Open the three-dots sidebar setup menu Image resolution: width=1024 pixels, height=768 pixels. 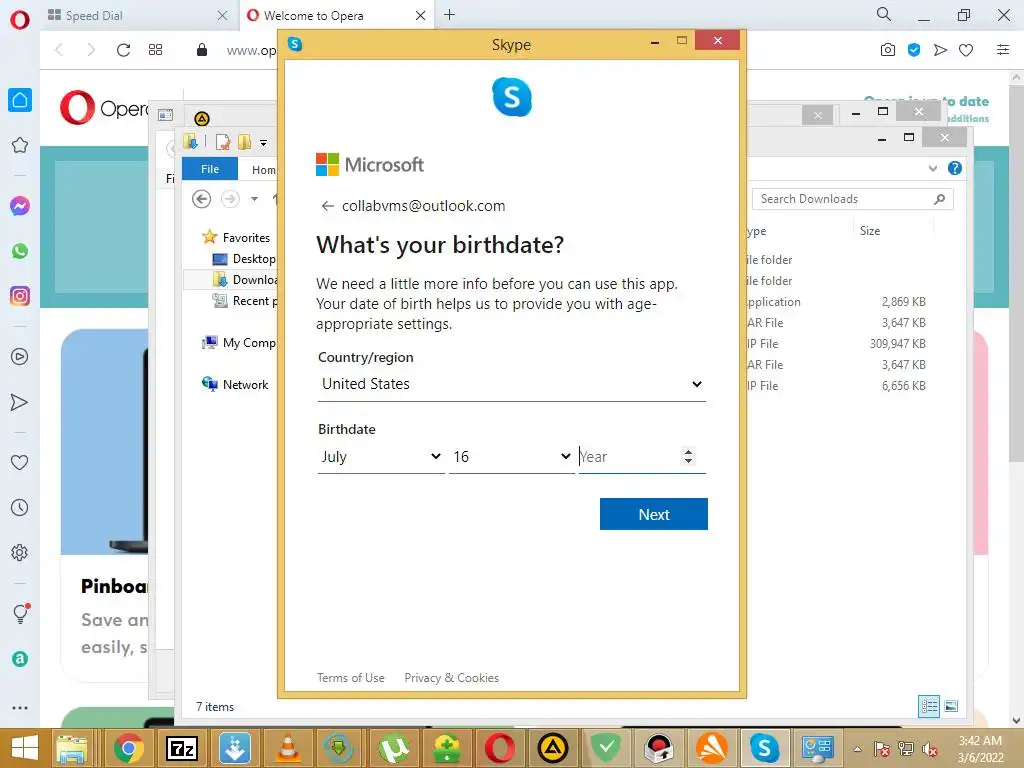[x=20, y=707]
